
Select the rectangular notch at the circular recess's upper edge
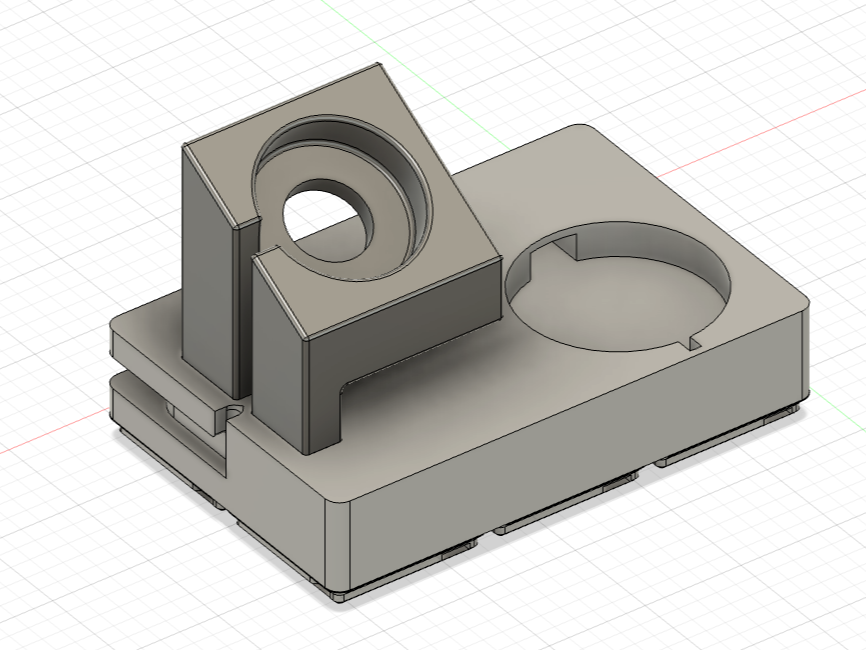(564, 247)
